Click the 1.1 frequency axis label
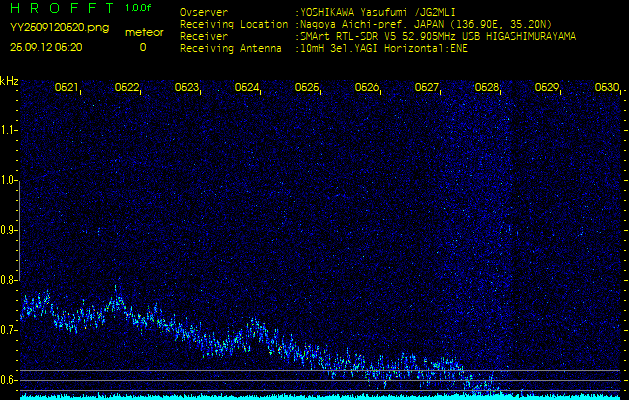 pos(9,130)
